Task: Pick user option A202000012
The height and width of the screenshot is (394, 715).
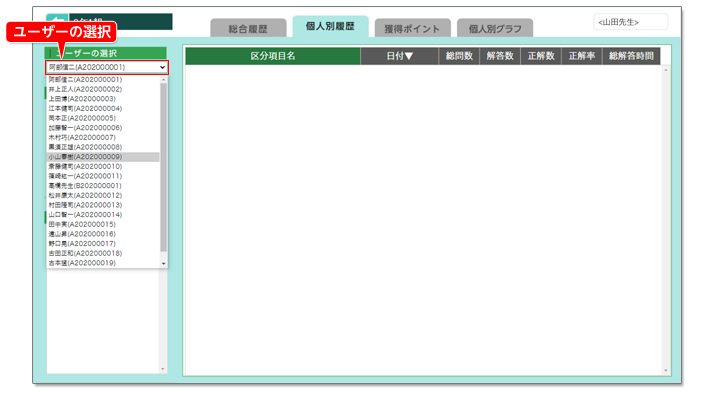Action: point(103,195)
